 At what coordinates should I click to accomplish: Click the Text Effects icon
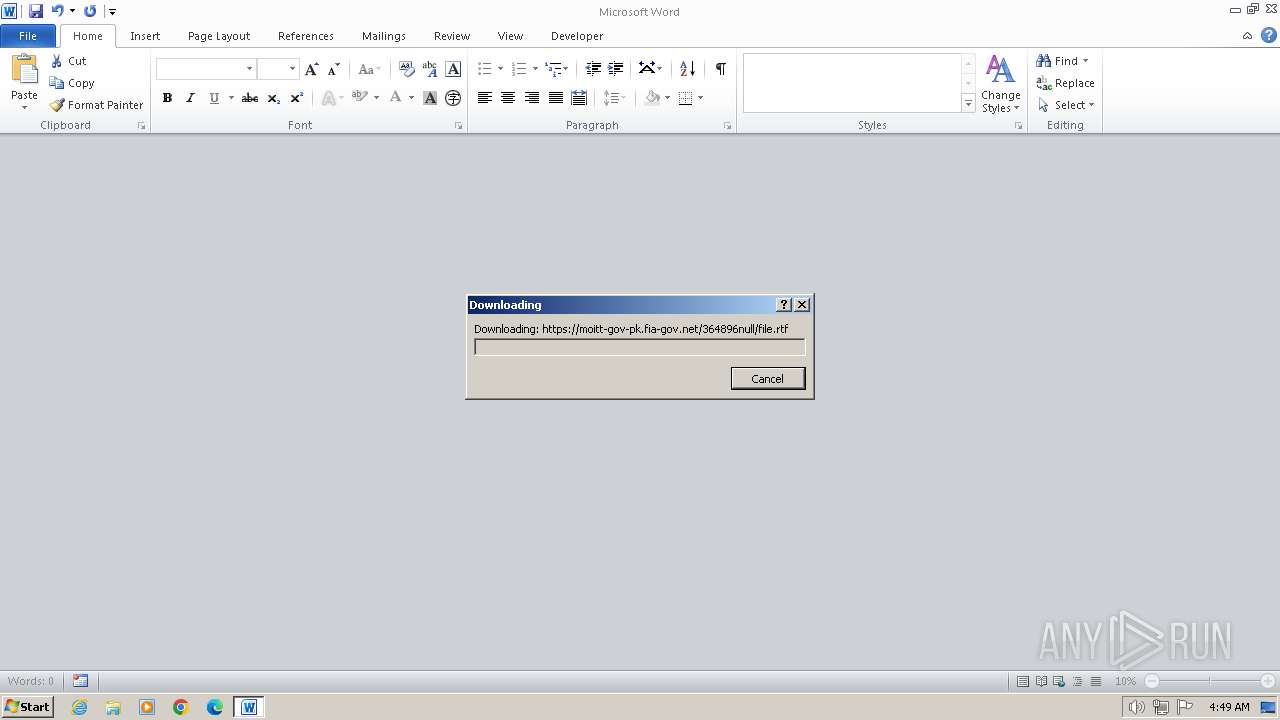(x=327, y=98)
